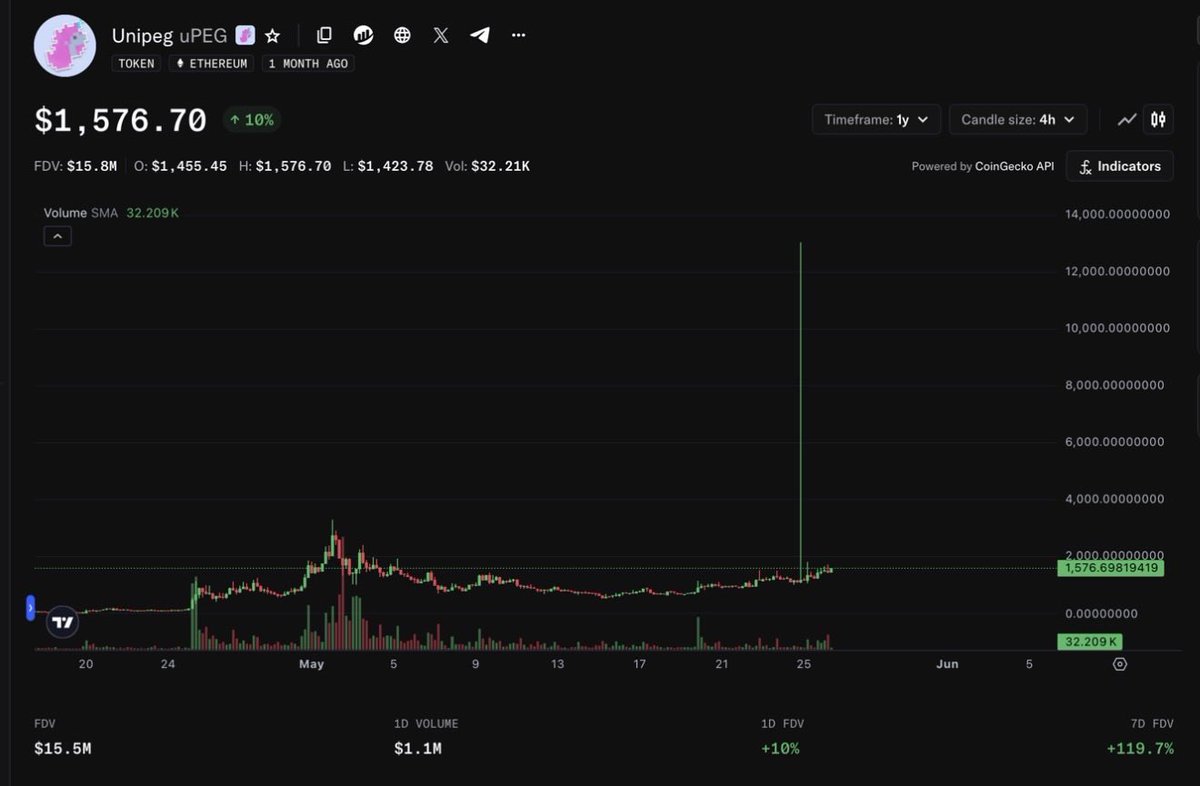Click the Powered by CoinGecko API link

point(983,166)
